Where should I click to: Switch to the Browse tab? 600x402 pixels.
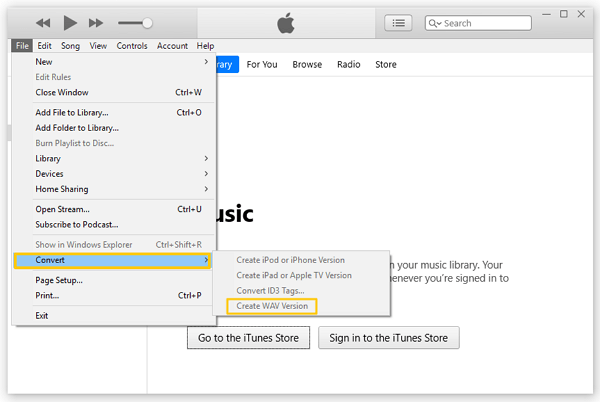point(307,65)
